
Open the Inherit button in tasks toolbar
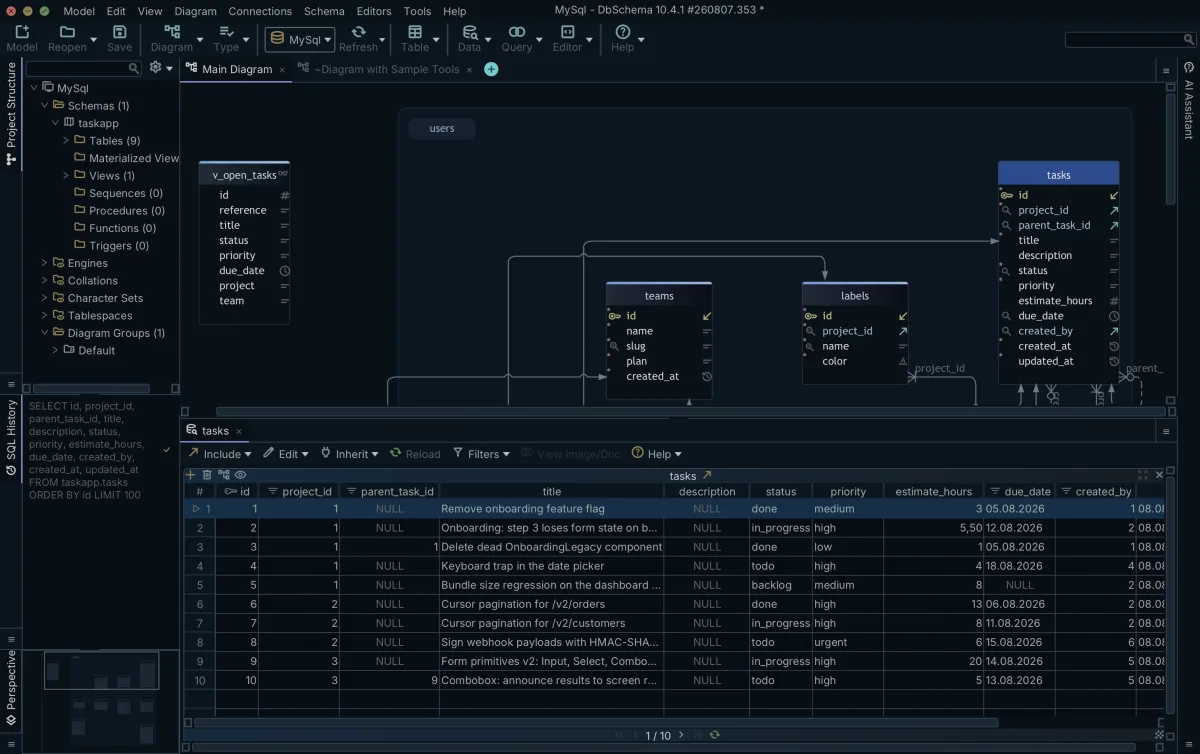[x=349, y=453]
